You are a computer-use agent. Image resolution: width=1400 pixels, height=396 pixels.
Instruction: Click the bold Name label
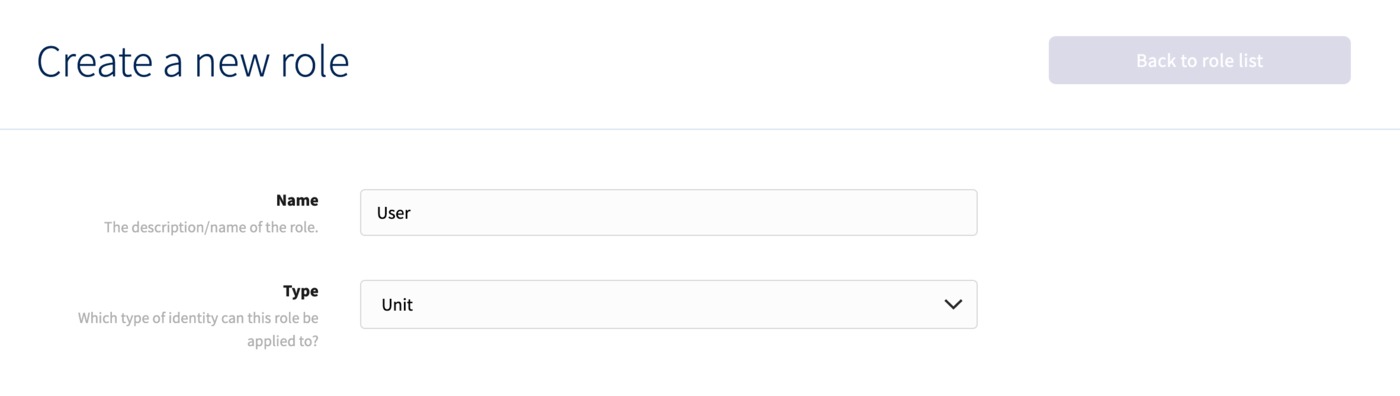tap(297, 200)
